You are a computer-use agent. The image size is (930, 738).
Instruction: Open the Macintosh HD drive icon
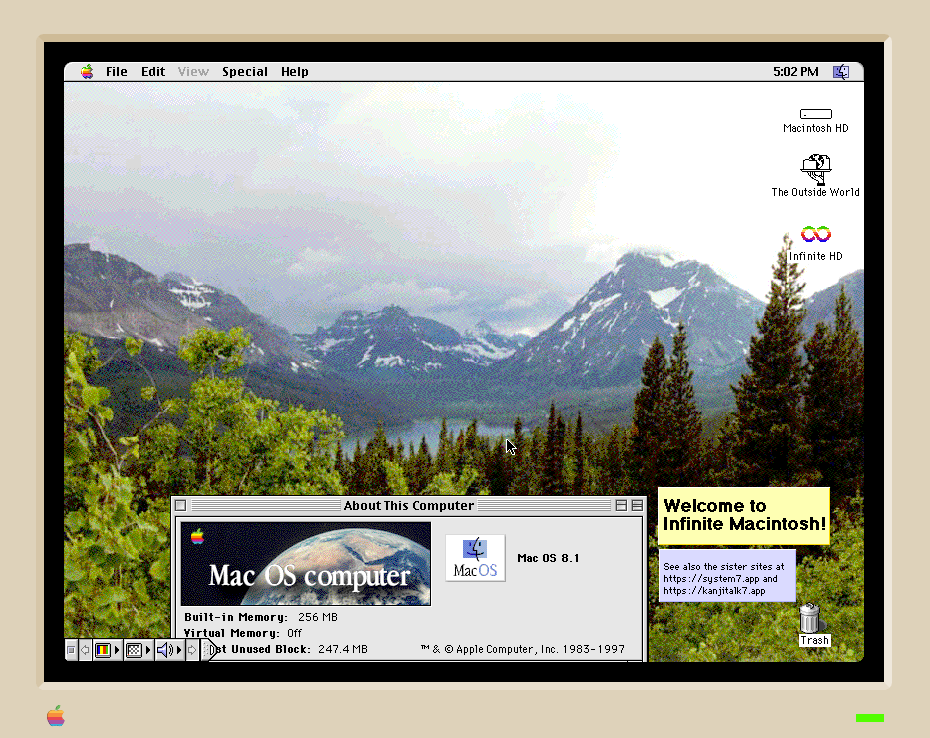tap(815, 114)
